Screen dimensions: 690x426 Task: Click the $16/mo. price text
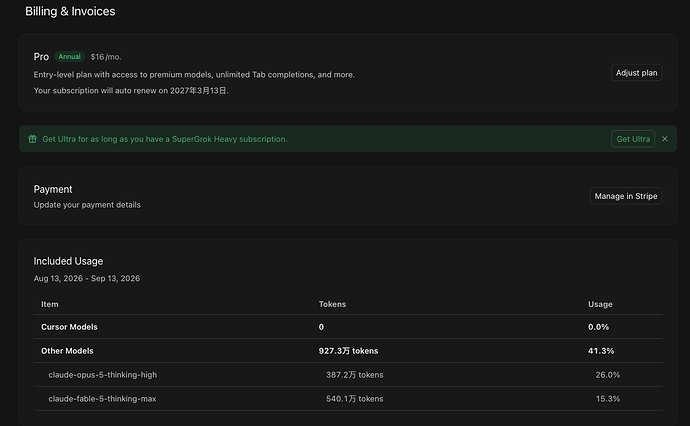[x=106, y=57]
